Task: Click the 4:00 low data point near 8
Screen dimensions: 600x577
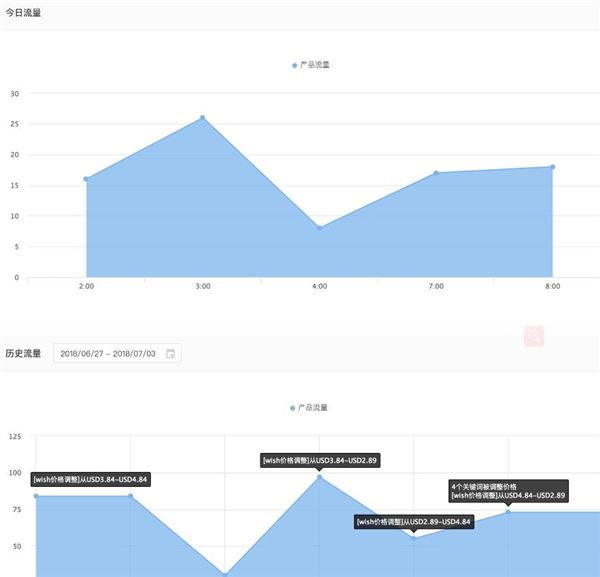Action: (x=320, y=228)
